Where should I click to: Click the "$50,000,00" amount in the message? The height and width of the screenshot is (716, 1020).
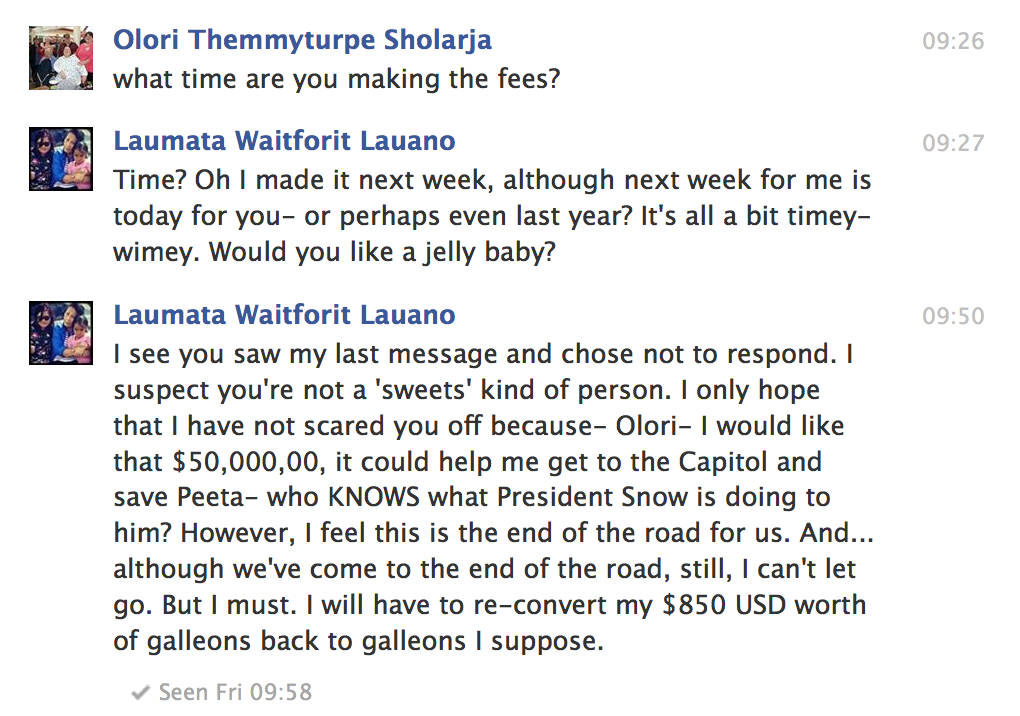click(x=248, y=462)
